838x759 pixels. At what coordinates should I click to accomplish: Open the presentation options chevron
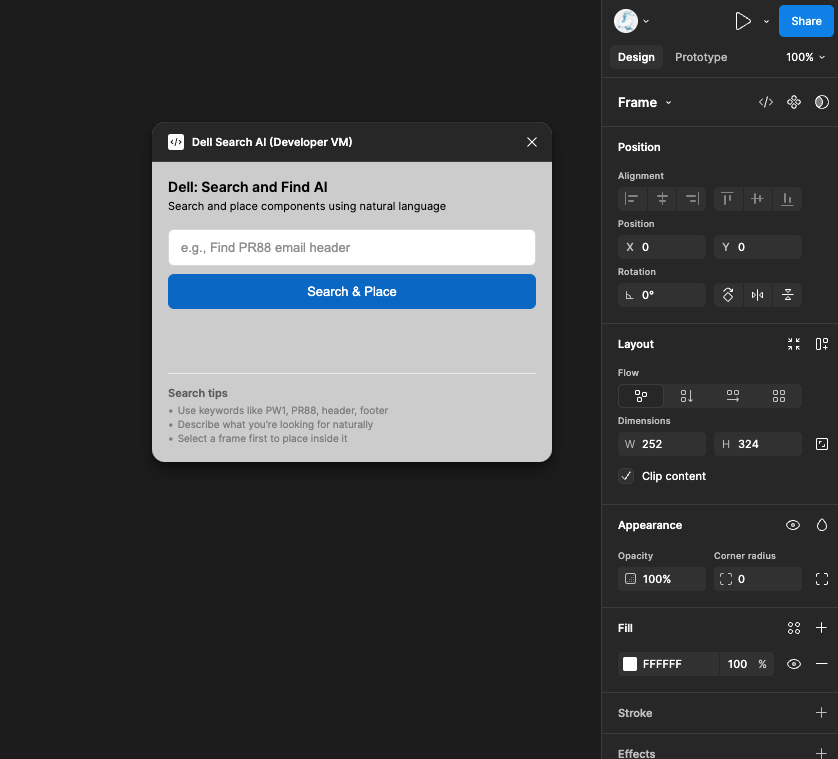click(x=766, y=21)
